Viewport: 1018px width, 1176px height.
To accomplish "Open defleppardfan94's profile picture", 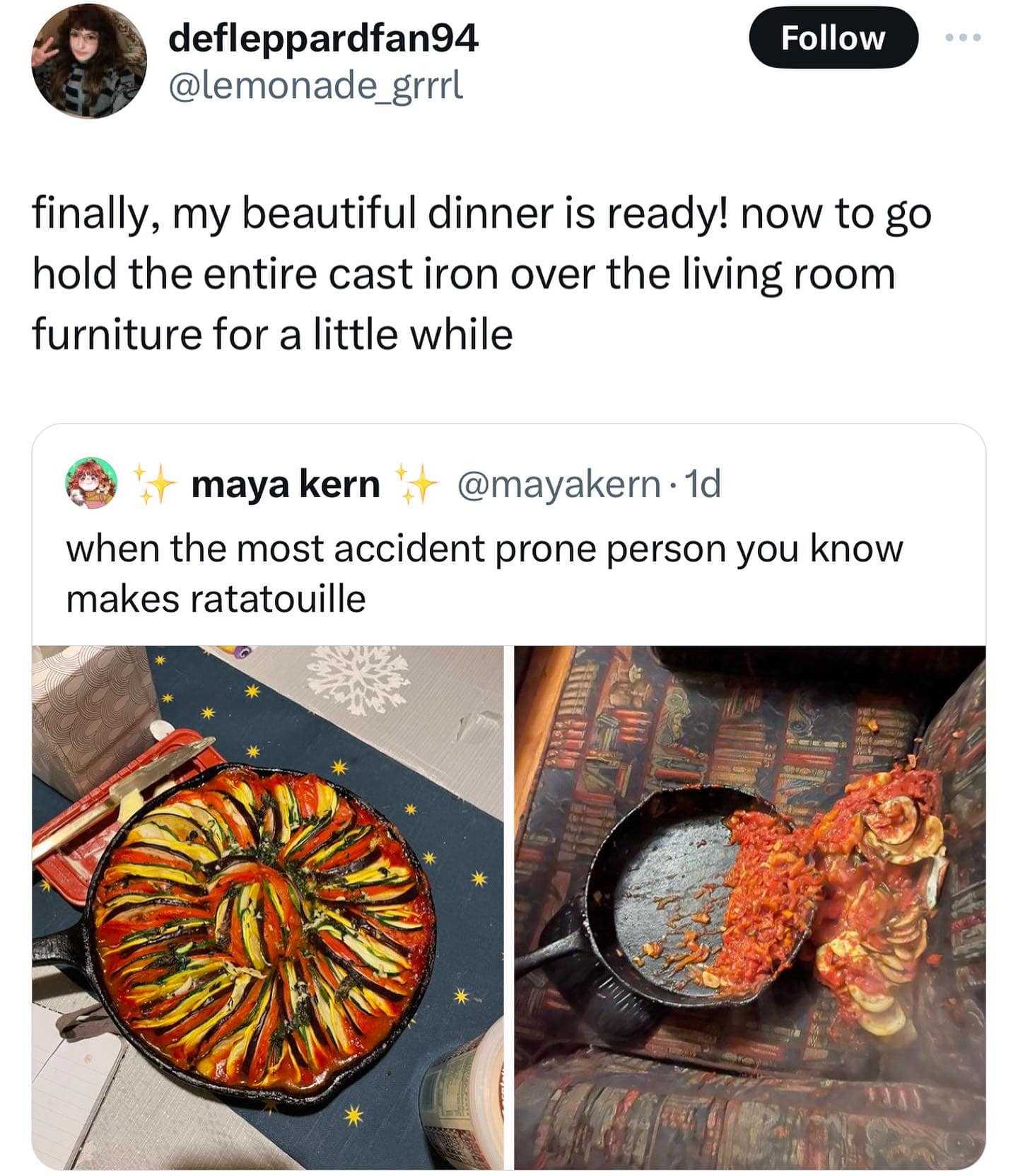I will pyautogui.click(x=89, y=60).
